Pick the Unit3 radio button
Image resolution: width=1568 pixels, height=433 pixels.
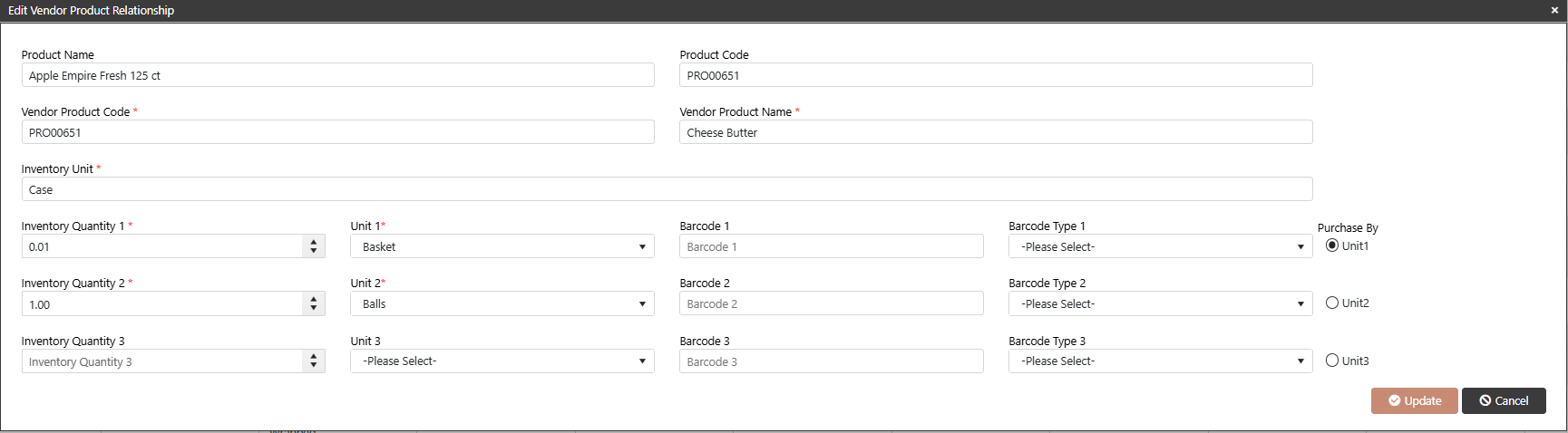tap(1332, 361)
